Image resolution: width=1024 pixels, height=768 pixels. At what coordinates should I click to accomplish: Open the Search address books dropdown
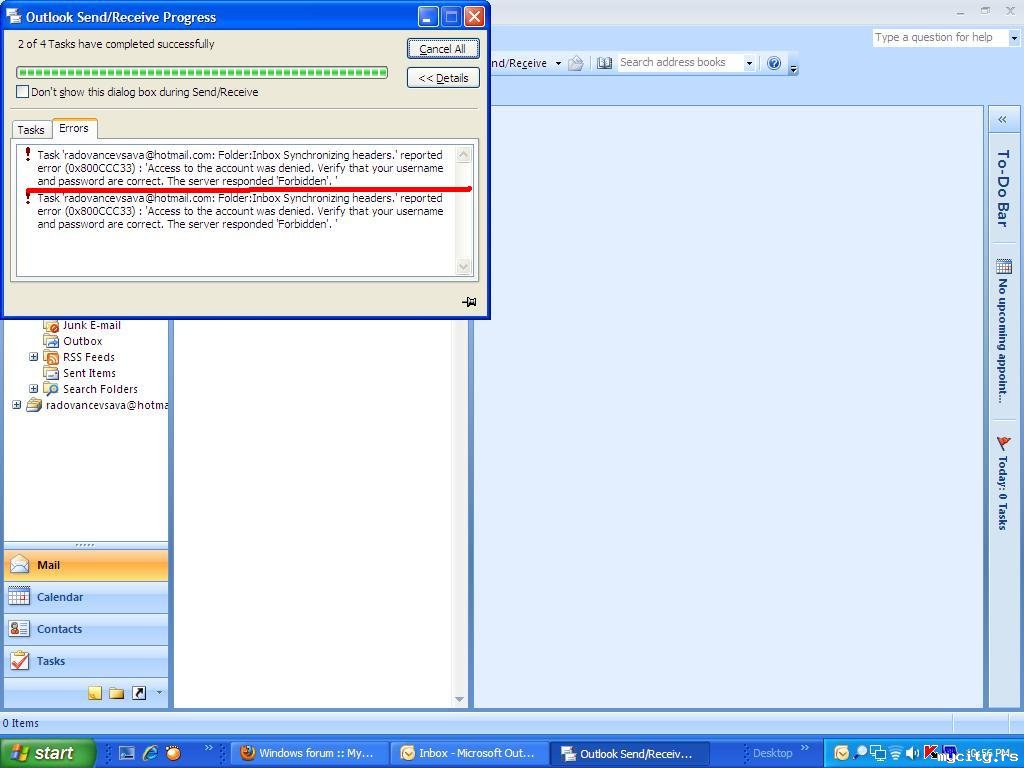[749, 63]
